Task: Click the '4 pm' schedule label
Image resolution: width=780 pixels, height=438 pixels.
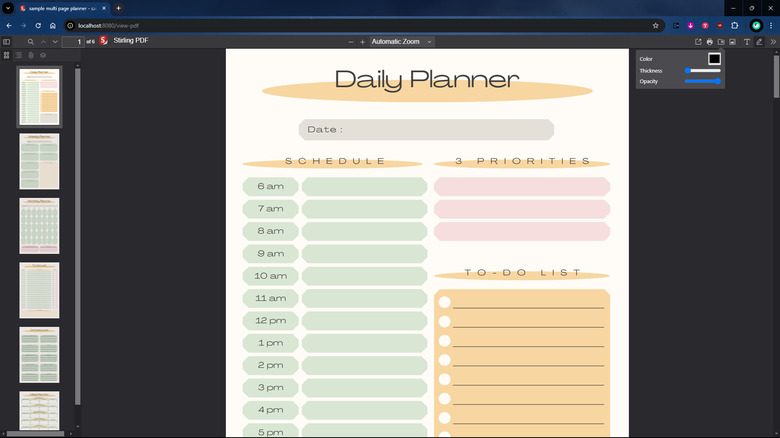Action: (271, 410)
